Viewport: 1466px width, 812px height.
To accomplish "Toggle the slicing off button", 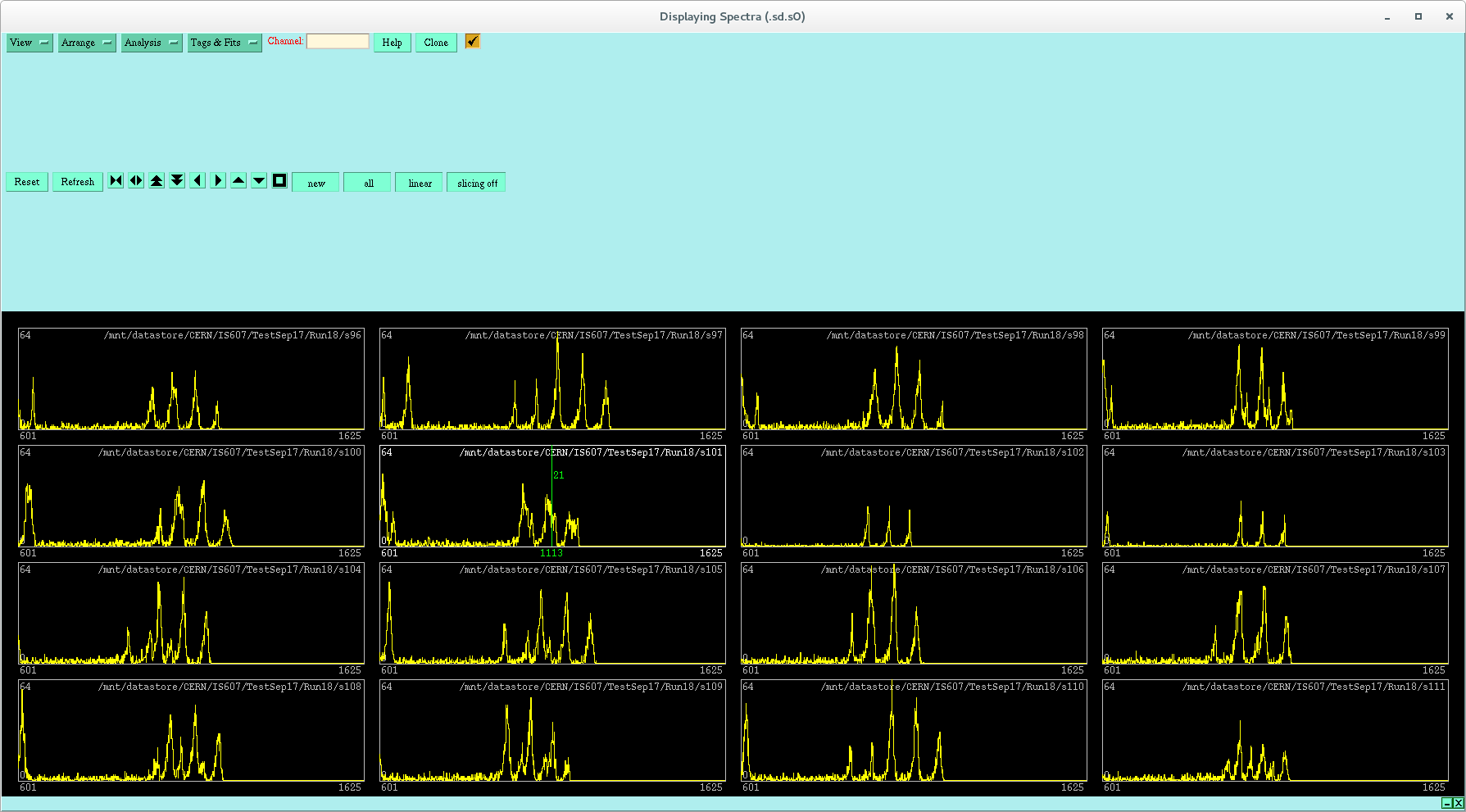I will [x=477, y=183].
